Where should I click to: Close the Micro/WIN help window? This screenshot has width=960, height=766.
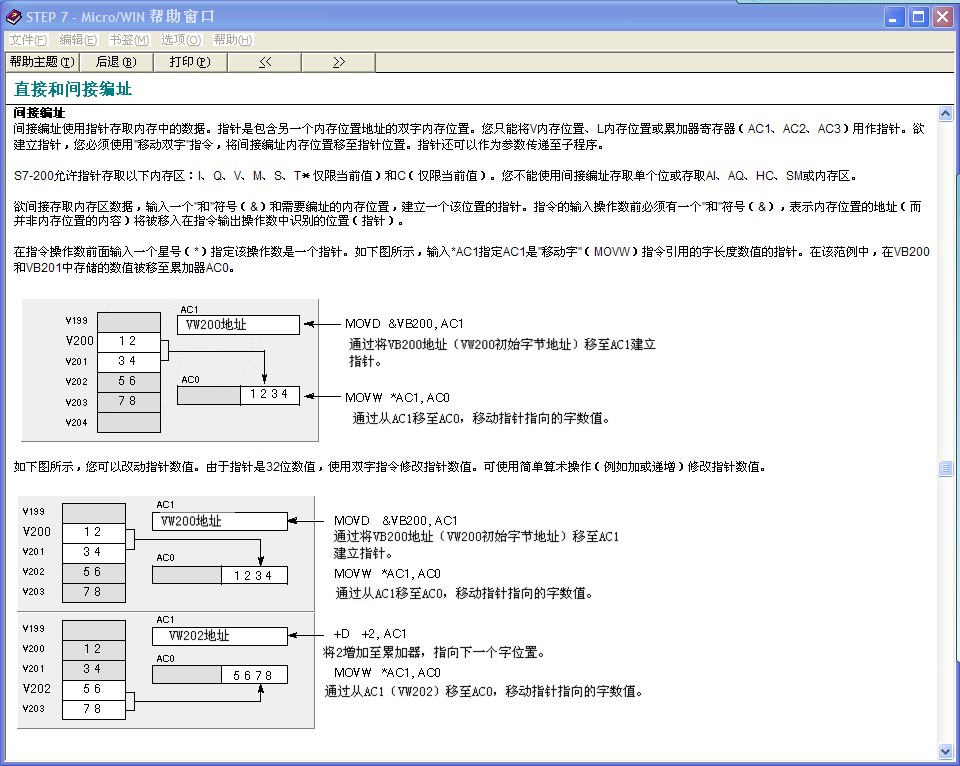point(943,17)
